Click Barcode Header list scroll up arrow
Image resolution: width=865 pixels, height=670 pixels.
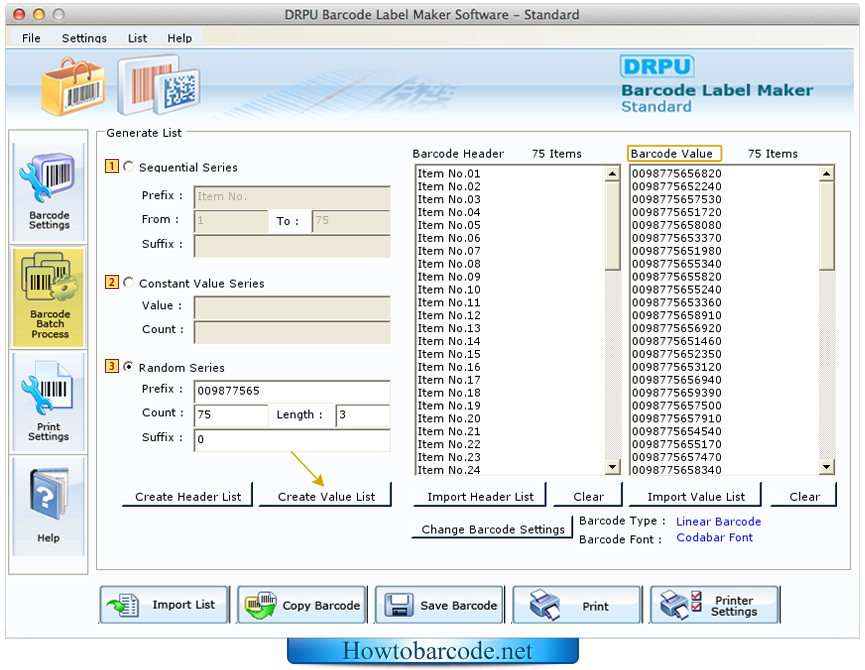click(x=612, y=174)
